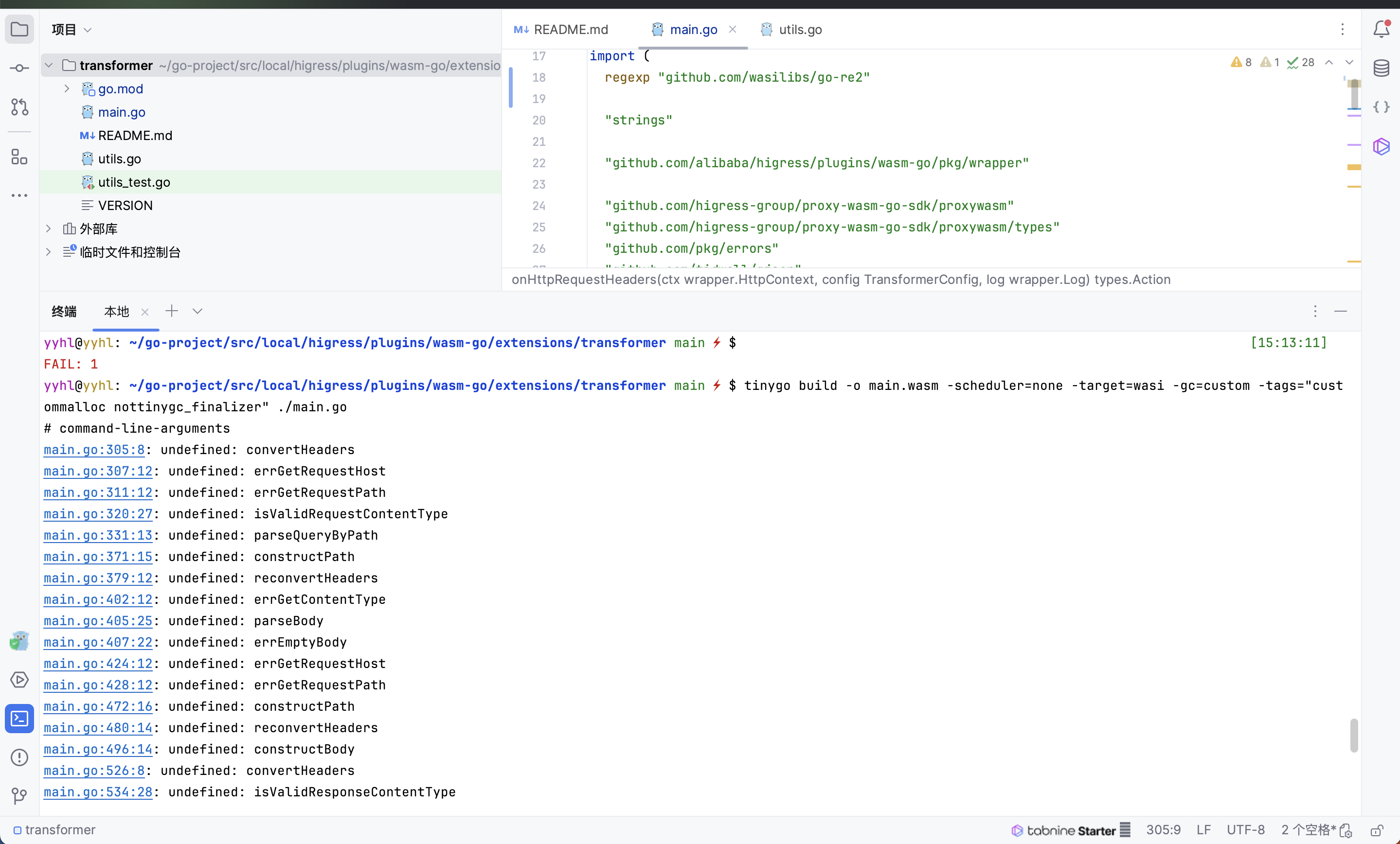This screenshot has height=844, width=1400.
Task: Open the Tabnine sidebar icon
Action: [x=1381, y=146]
